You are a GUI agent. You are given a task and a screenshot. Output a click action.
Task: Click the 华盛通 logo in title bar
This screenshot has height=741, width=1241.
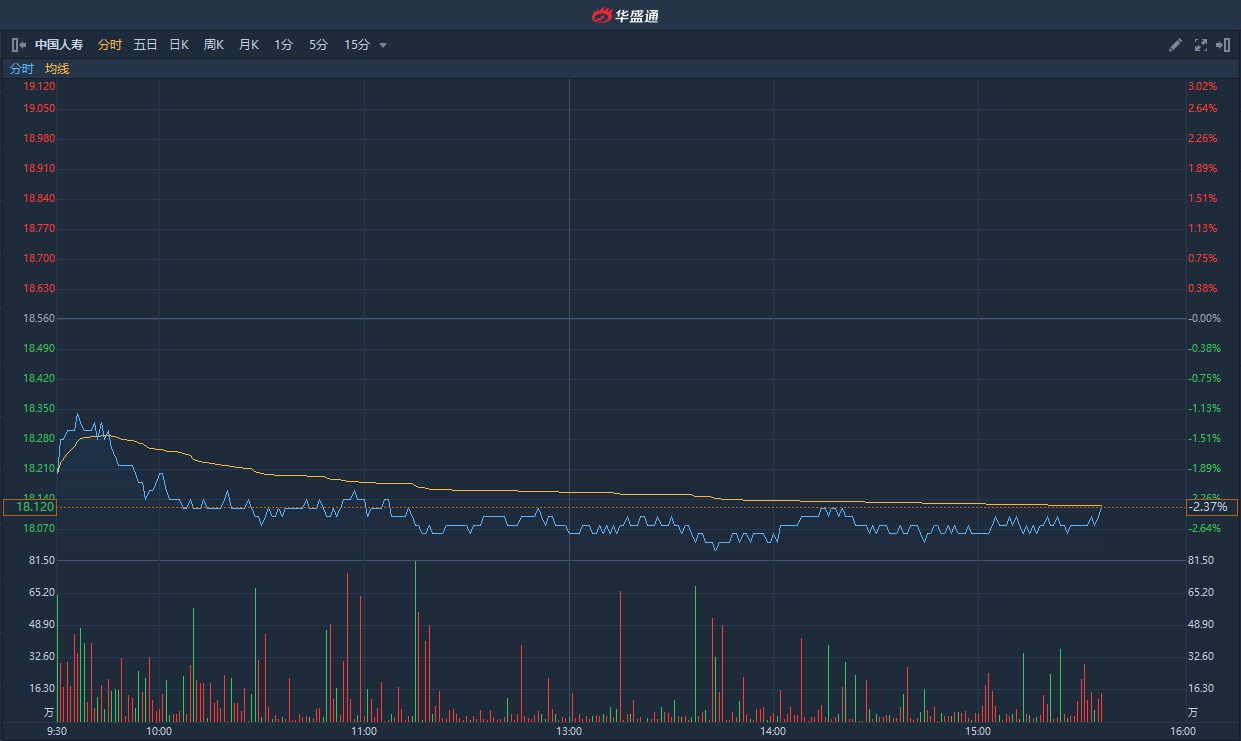click(624, 15)
